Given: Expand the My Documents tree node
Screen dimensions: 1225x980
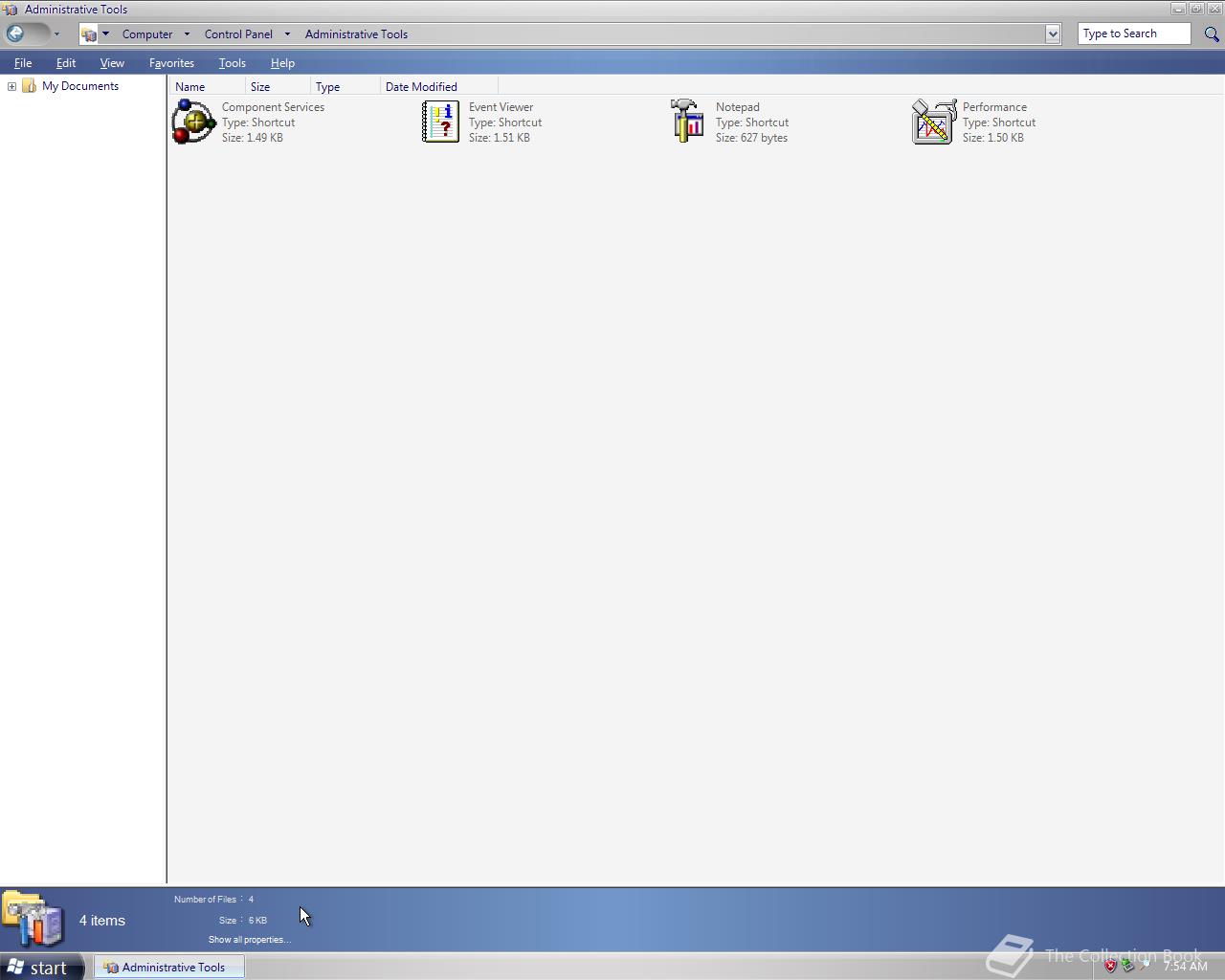Looking at the screenshot, I should (11, 86).
